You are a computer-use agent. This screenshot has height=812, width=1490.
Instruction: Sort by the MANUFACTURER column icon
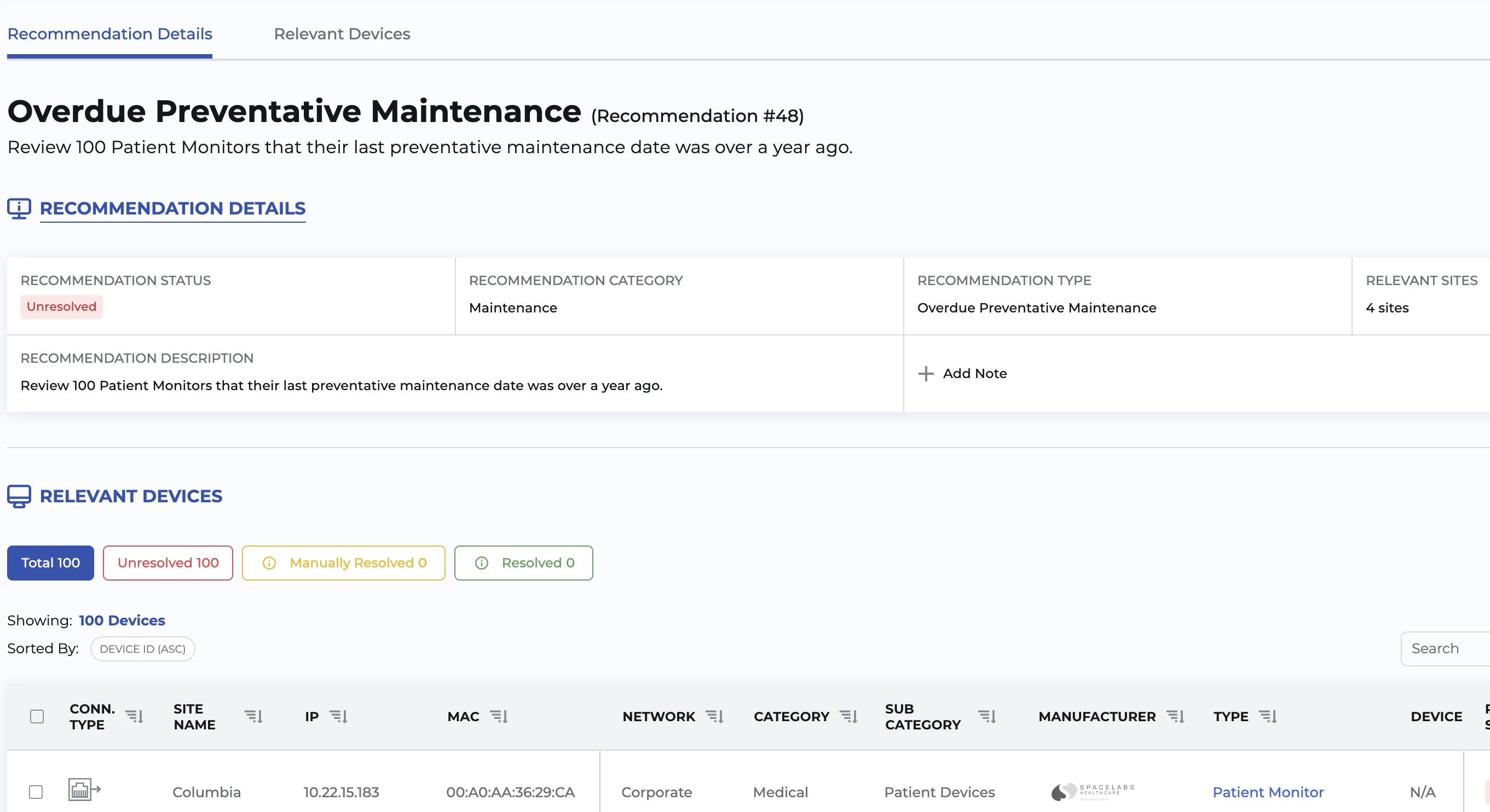coord(1175,717)
